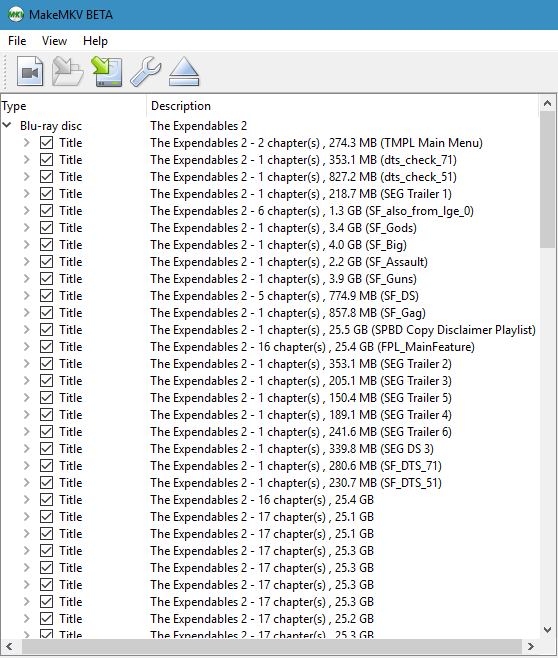Eject the disc using the triangle icon
The height and width of the screenshot is (658, 558).
click(x=184, y=72)
